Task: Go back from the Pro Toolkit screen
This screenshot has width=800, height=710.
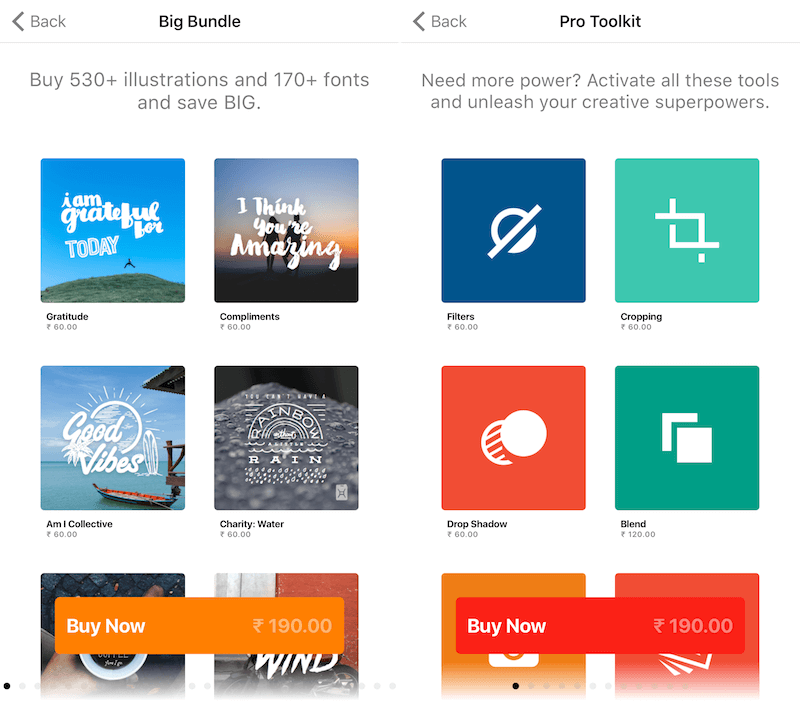Action: 439,21
